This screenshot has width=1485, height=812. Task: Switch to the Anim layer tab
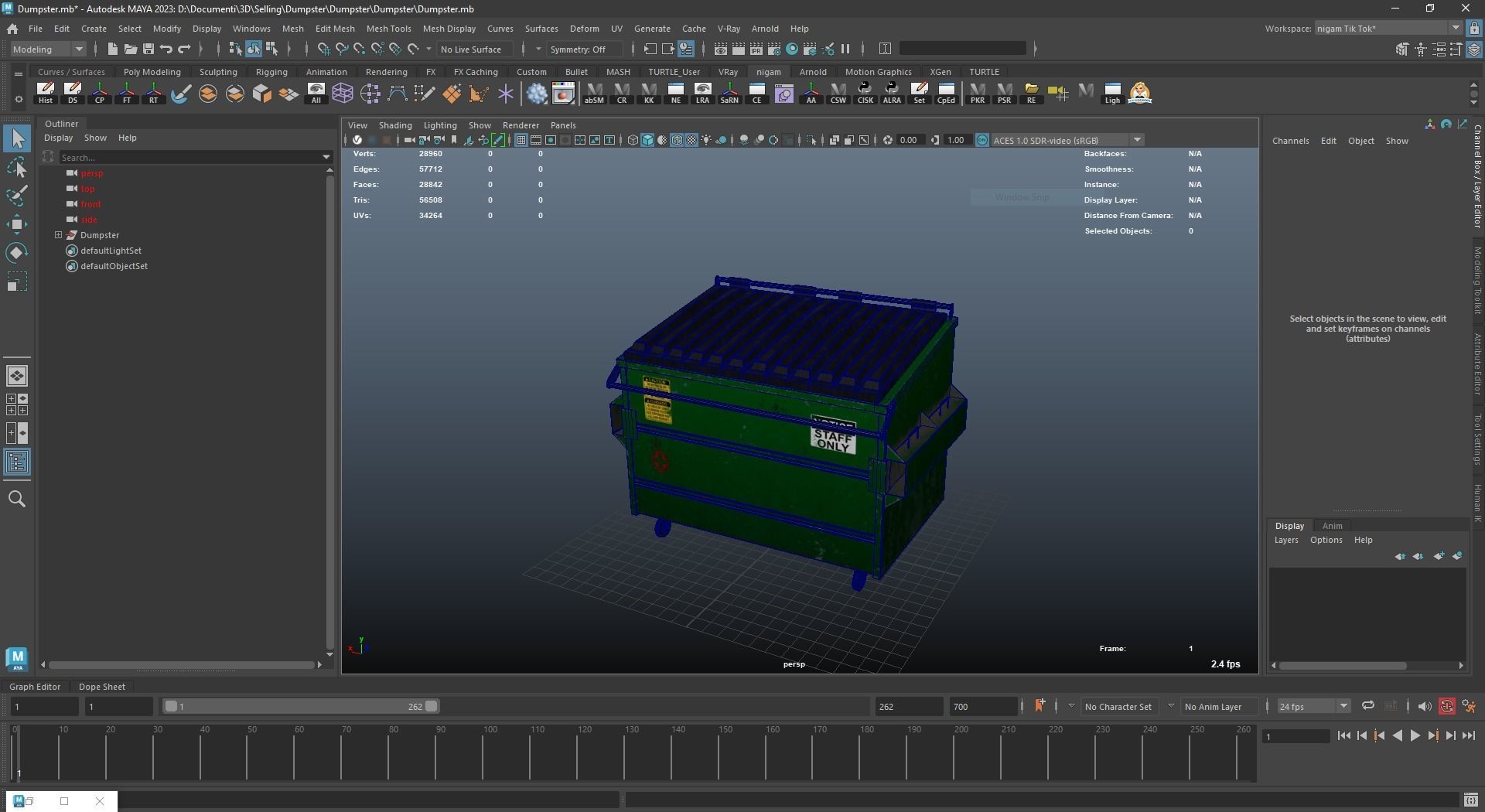coord(1332,526)
